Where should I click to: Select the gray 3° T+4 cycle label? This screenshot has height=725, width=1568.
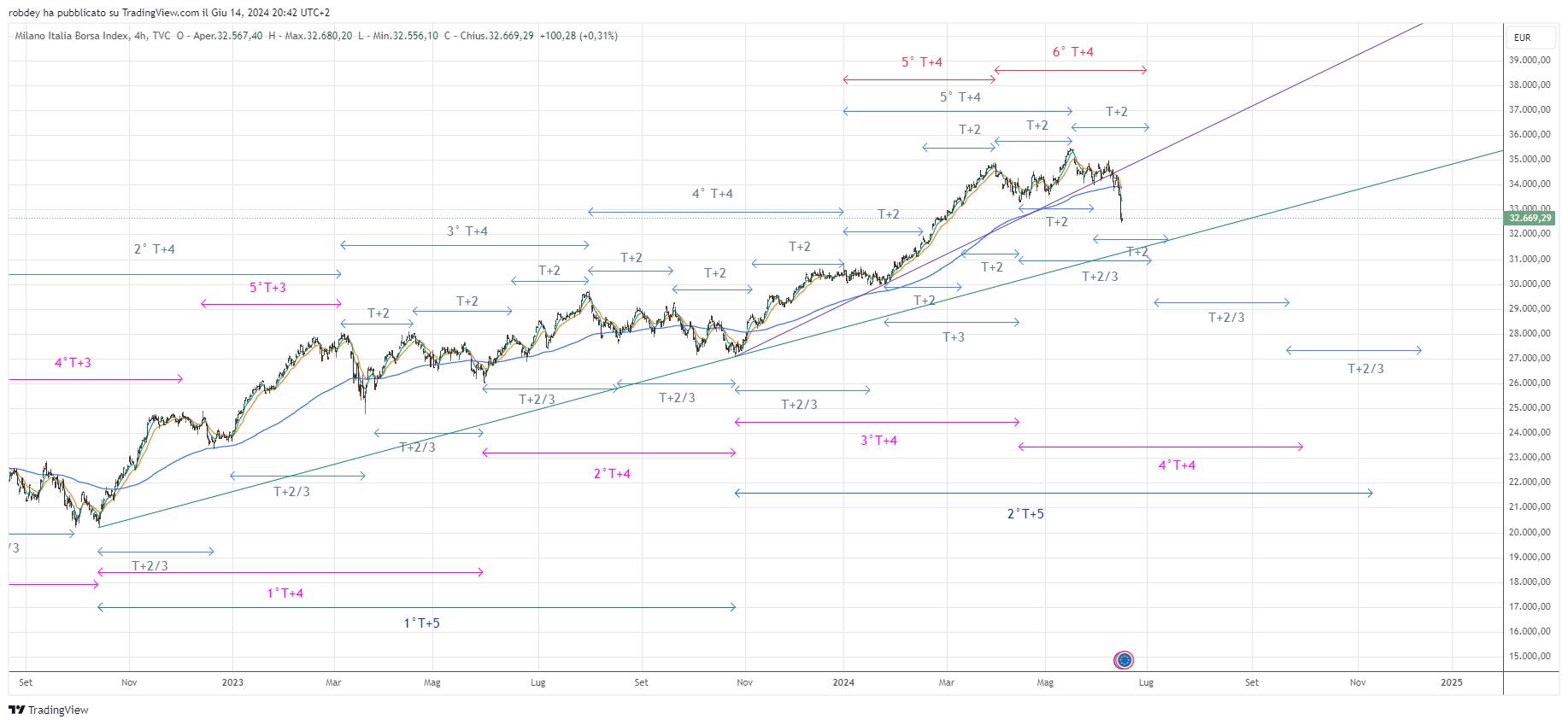coord(467,231)
